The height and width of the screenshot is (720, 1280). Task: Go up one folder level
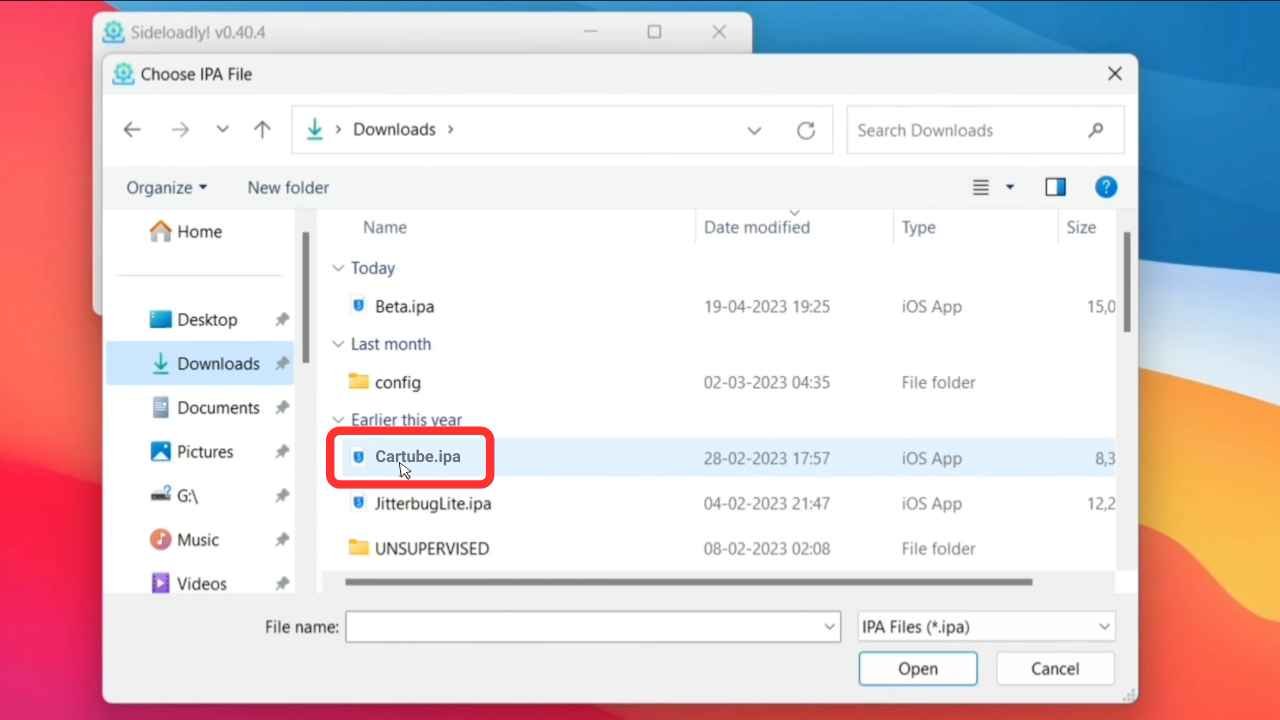click(262, 130)
